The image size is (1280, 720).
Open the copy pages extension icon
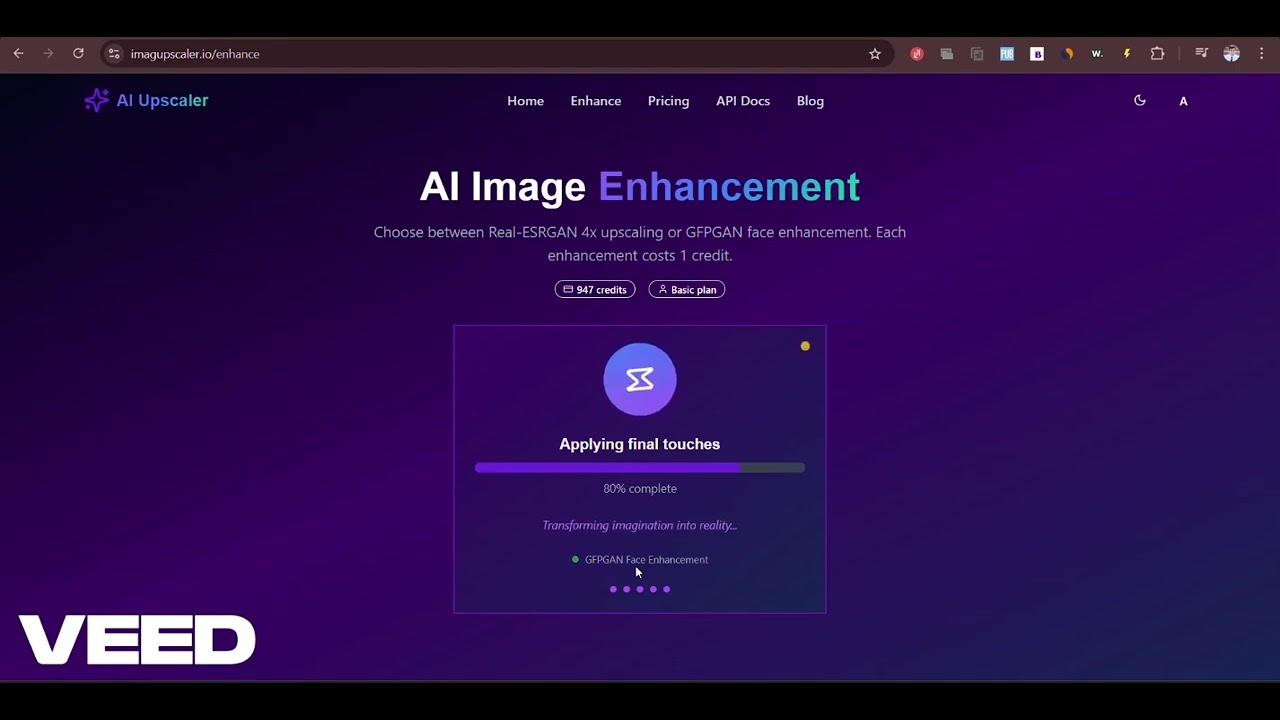tap(977, 54)
